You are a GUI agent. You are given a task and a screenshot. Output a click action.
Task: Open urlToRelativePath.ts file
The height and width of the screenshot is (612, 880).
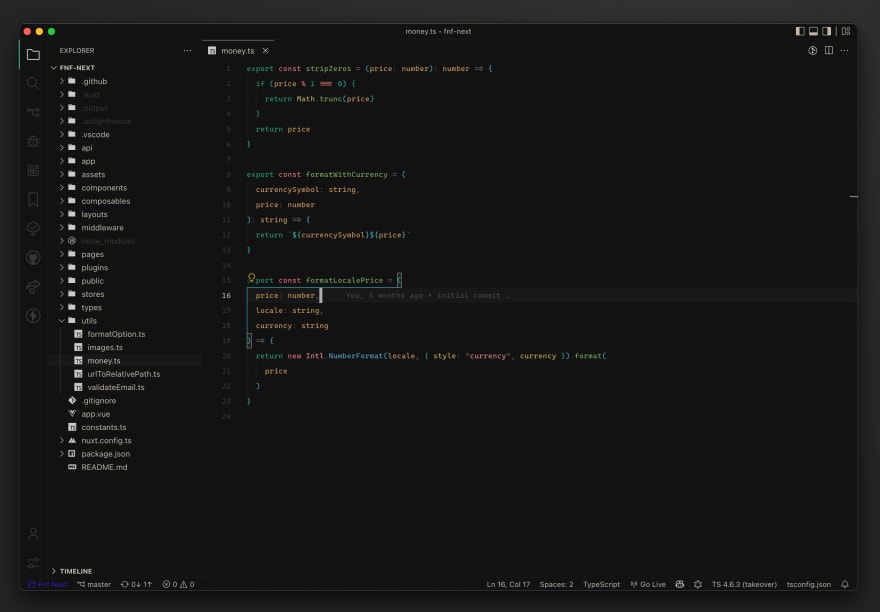click(x=125, y=374)
